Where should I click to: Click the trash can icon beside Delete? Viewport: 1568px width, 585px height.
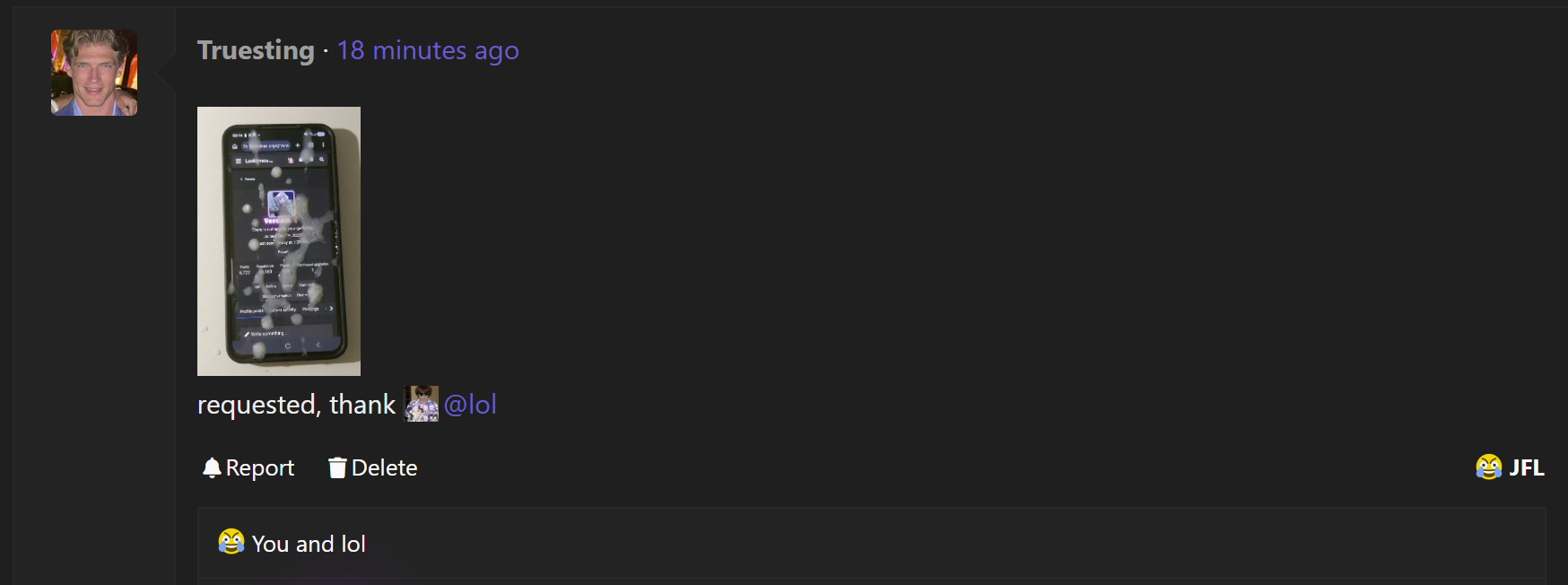coord(337,467)
